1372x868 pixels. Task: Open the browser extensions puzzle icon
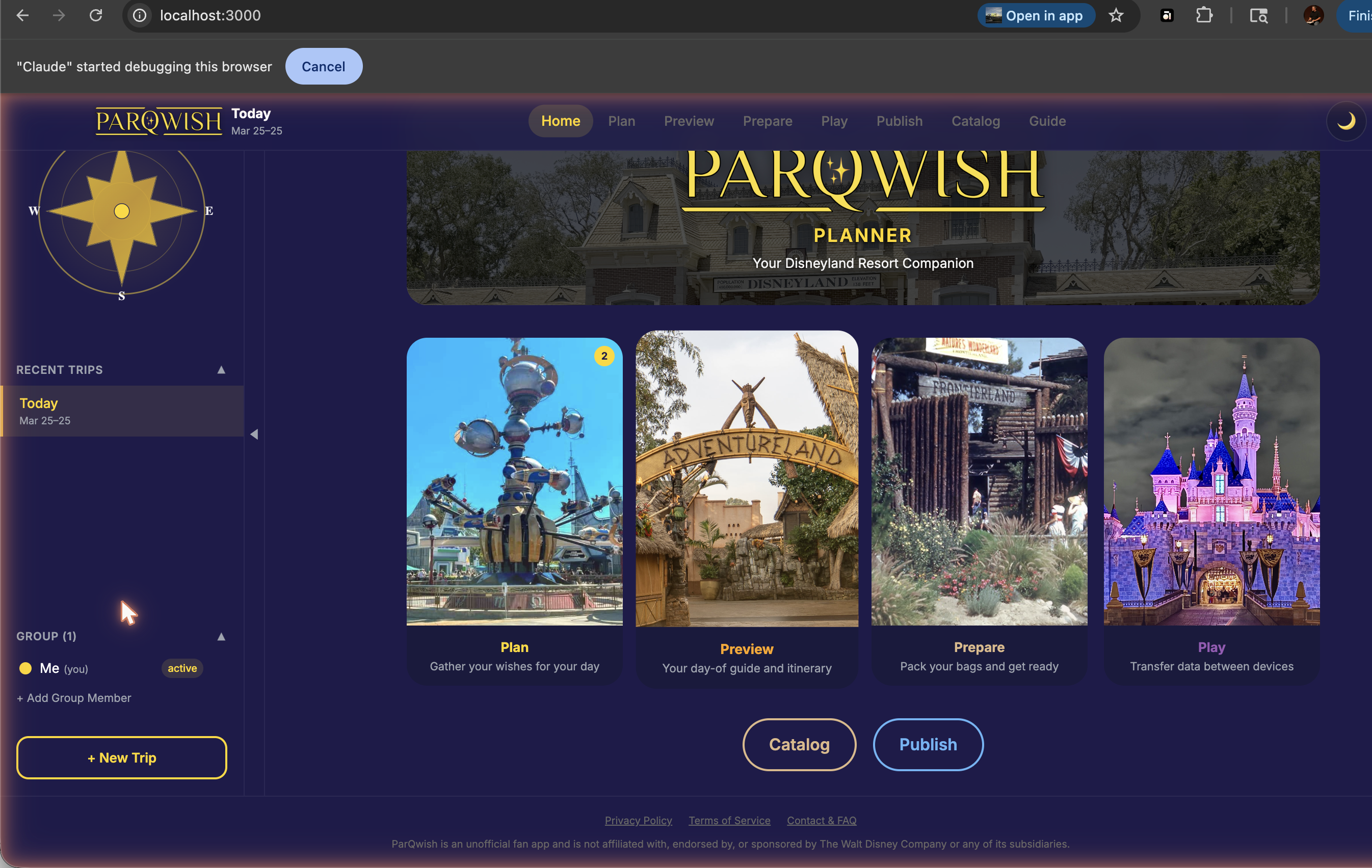(1204, 15)
